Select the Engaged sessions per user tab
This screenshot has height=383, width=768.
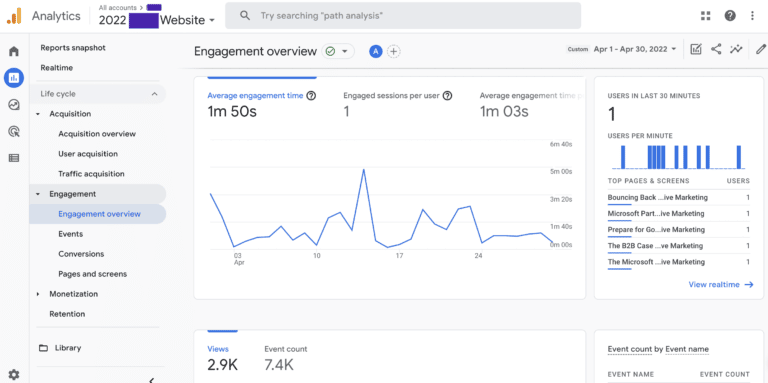[x=398, y=105]
